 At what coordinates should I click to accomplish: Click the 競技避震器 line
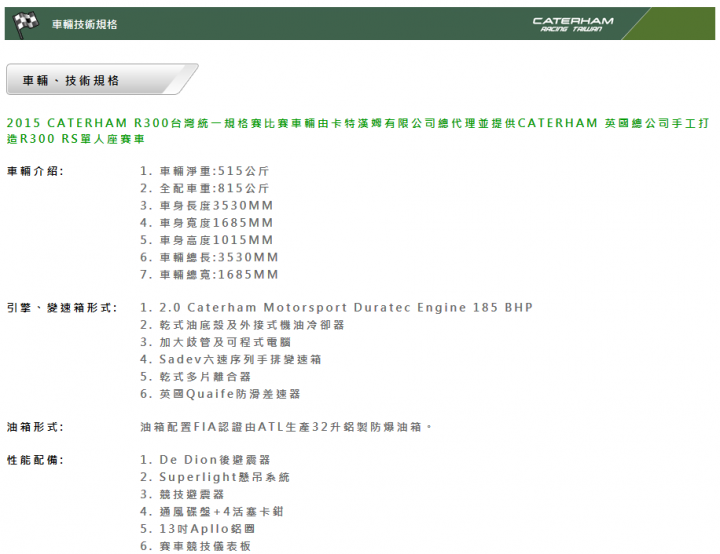point(182,494)
